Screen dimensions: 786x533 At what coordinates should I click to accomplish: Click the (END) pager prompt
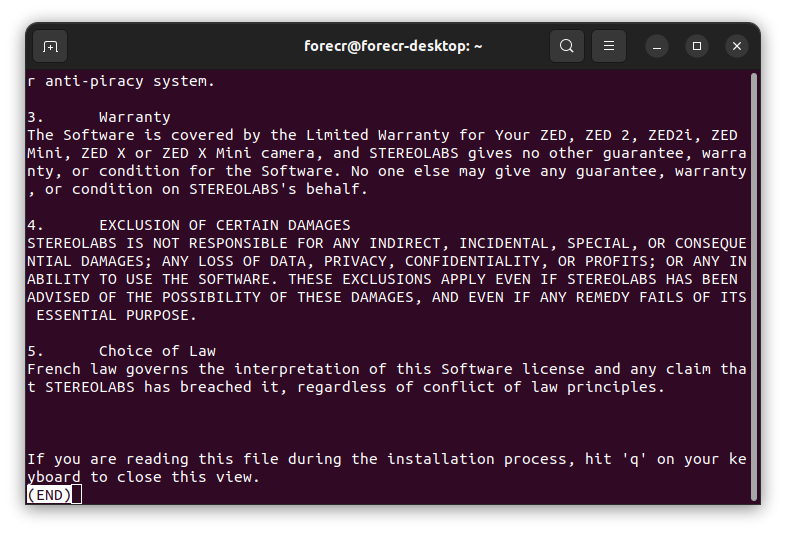click(x=49, y=495)
